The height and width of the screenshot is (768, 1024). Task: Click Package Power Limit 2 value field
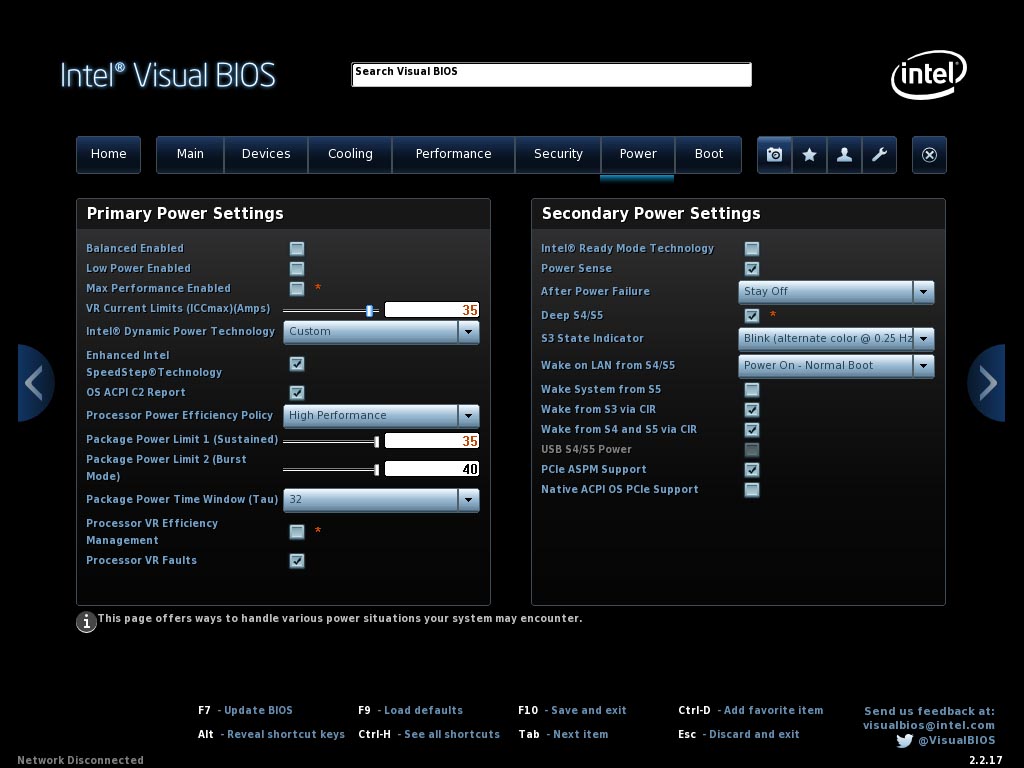(432, 469)
